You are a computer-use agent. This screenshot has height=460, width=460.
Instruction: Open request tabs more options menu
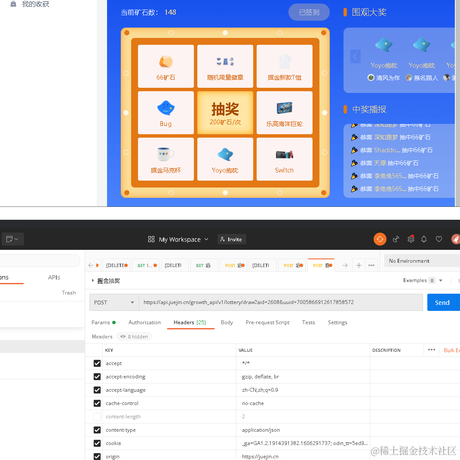point(371,265)
